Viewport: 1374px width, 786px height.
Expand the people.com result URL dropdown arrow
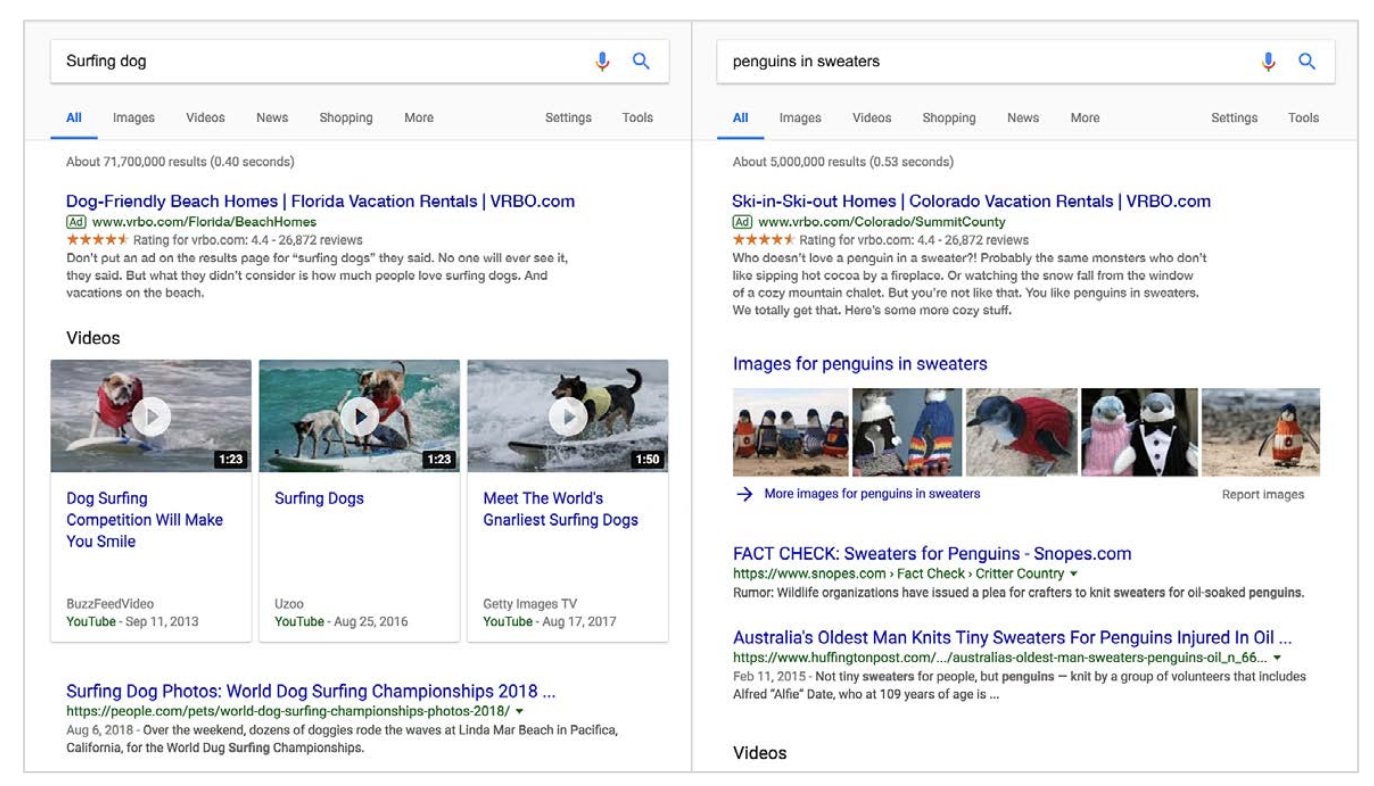click(x=520, y=711)
